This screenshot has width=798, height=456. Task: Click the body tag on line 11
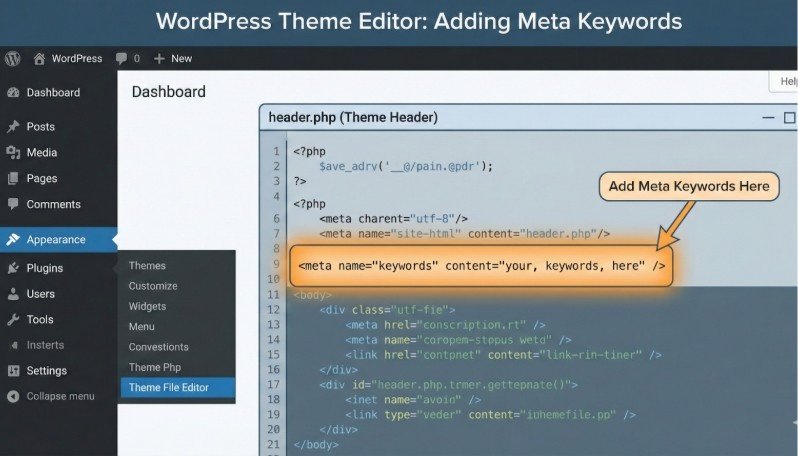pyautogui.click(x=312, y=295)
